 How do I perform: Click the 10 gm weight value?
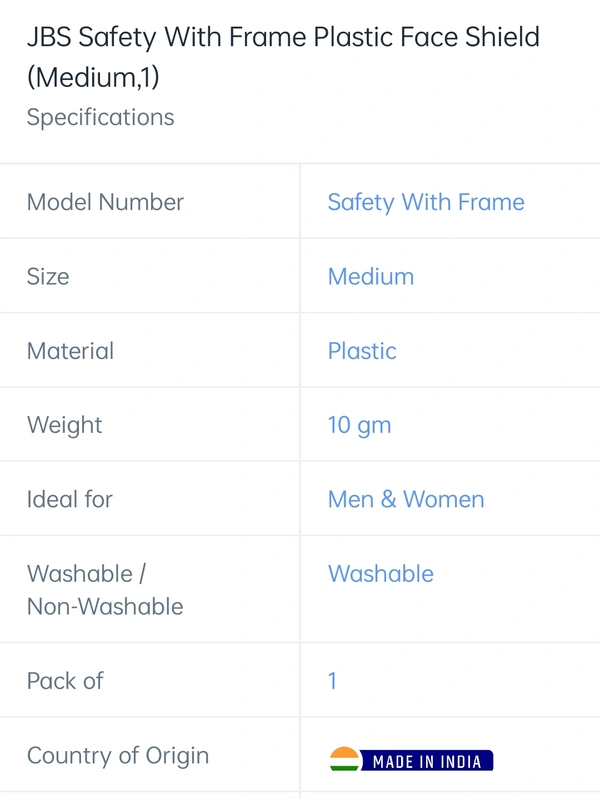coord(359,425)
